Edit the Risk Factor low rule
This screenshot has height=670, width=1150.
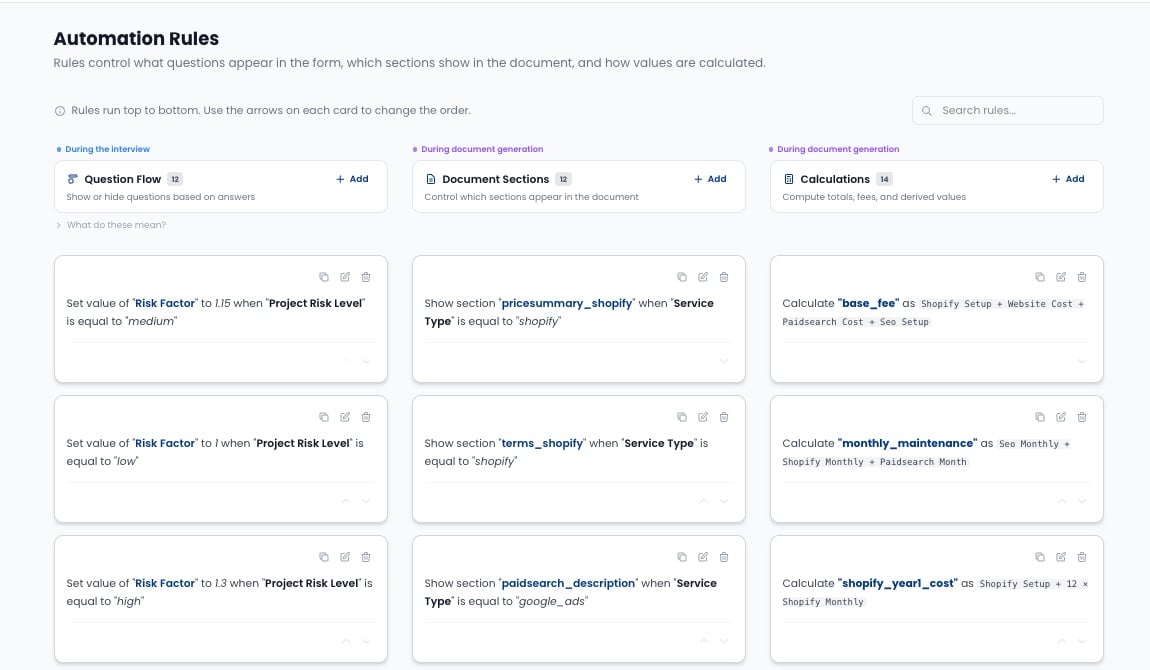[345, 417]
